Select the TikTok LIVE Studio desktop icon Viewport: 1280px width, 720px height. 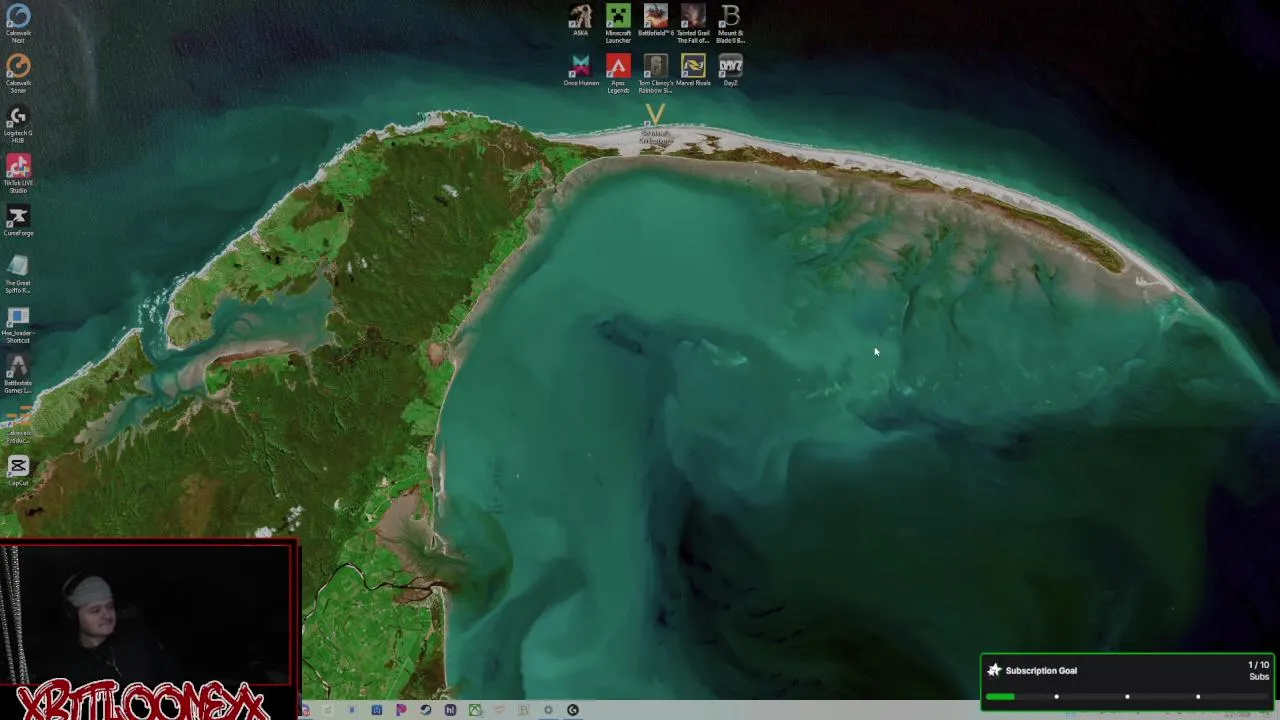18,173
